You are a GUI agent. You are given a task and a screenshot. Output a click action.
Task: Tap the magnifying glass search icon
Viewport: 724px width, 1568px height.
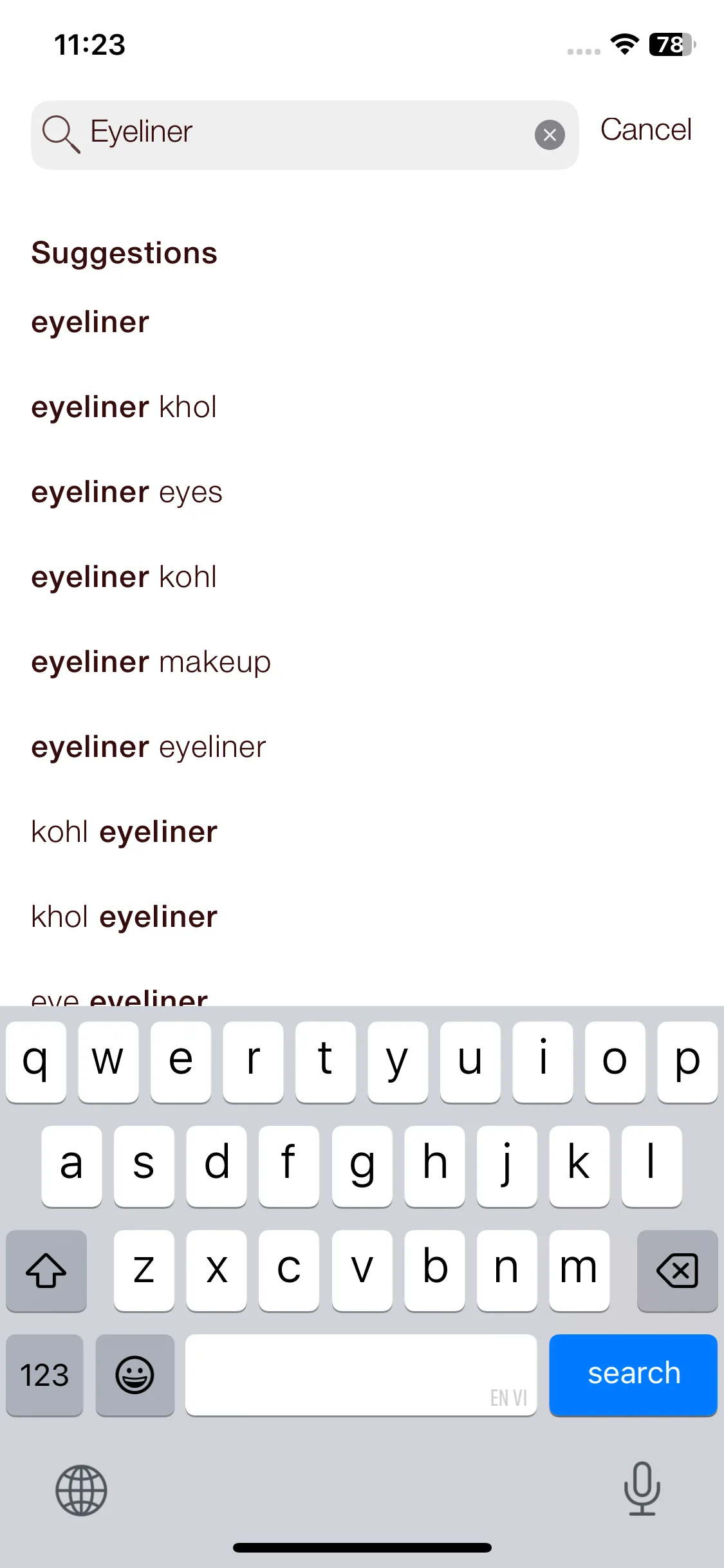pyautogui.click(x=61, y=134)
